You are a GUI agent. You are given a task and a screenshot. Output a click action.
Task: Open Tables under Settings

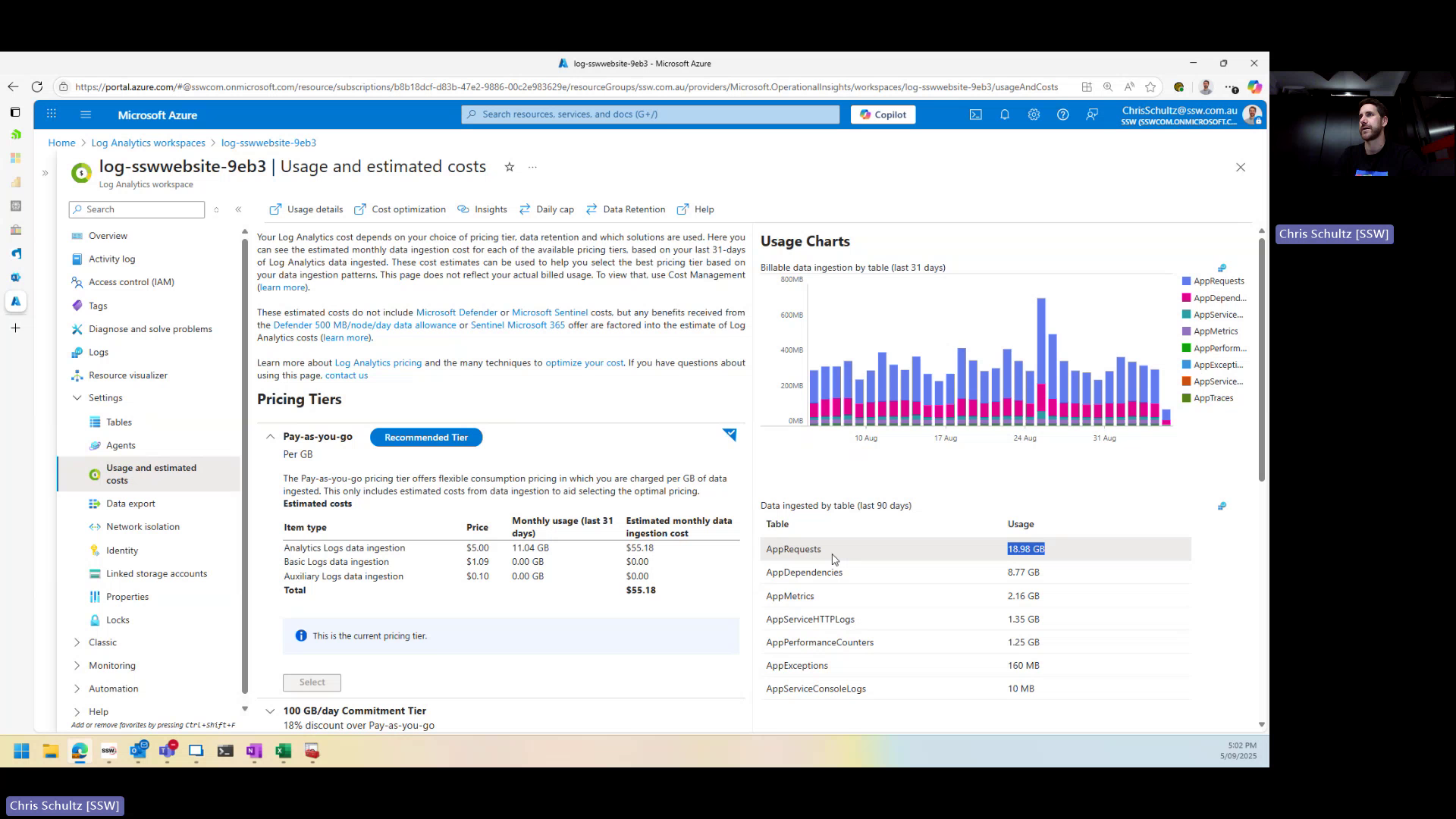point(119,422)
